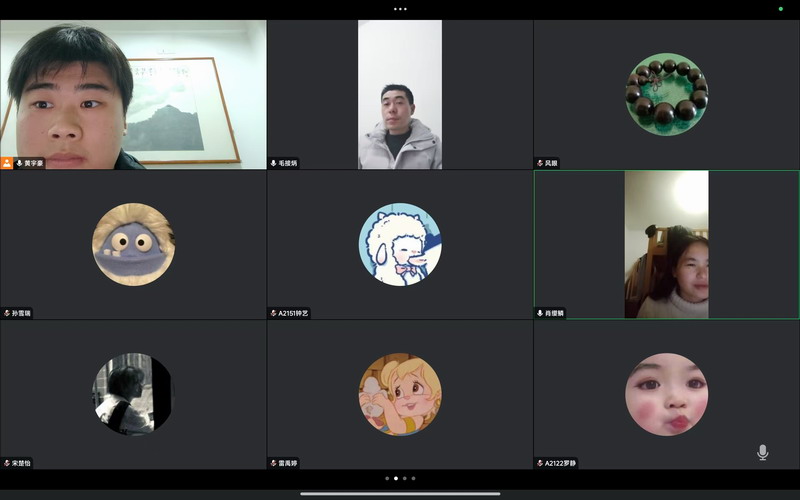
Task: Click the mic icon beside A2122罗静
Action: pyautogui.click(x=540, y=463)
